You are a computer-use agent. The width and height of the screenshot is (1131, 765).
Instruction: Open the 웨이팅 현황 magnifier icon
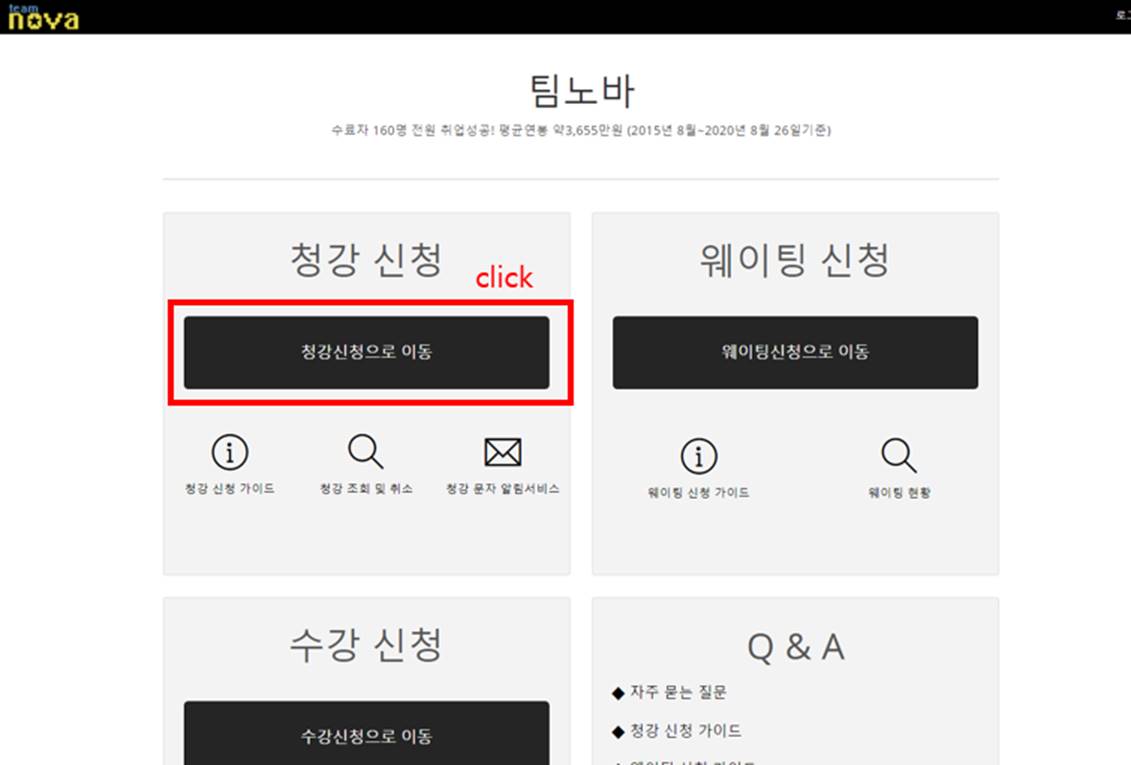click(x=899, y=455)
